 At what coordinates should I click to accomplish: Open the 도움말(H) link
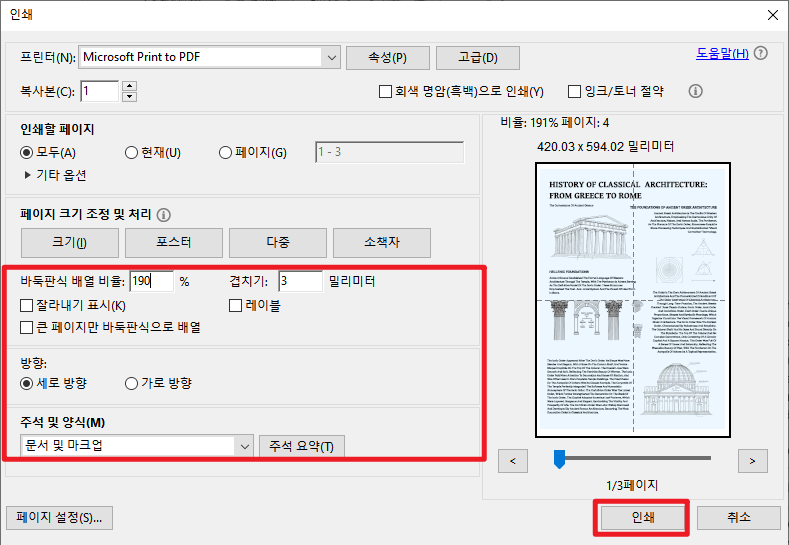[722, 53]
